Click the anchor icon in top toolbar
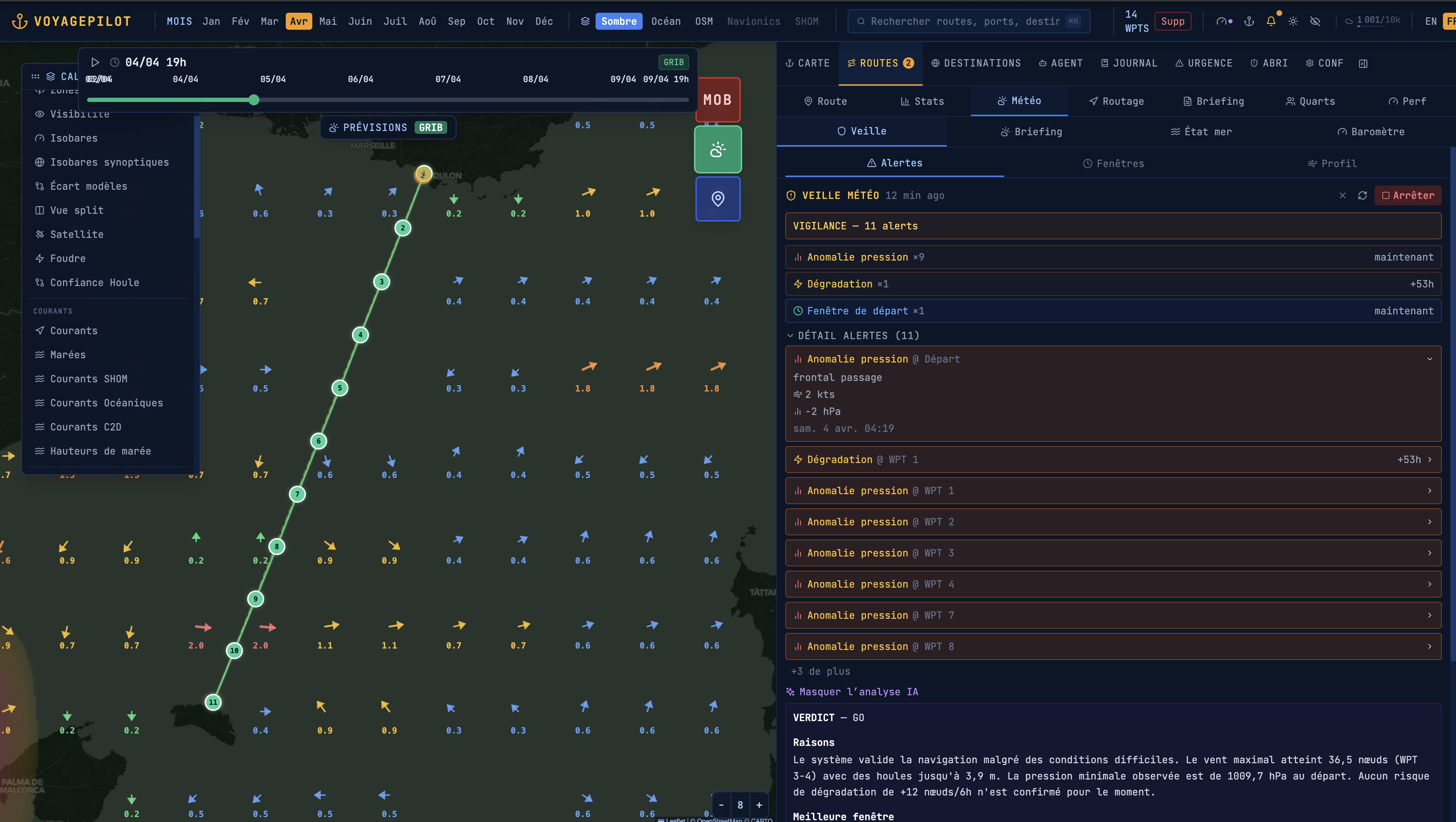 (x=1249, y=22)
